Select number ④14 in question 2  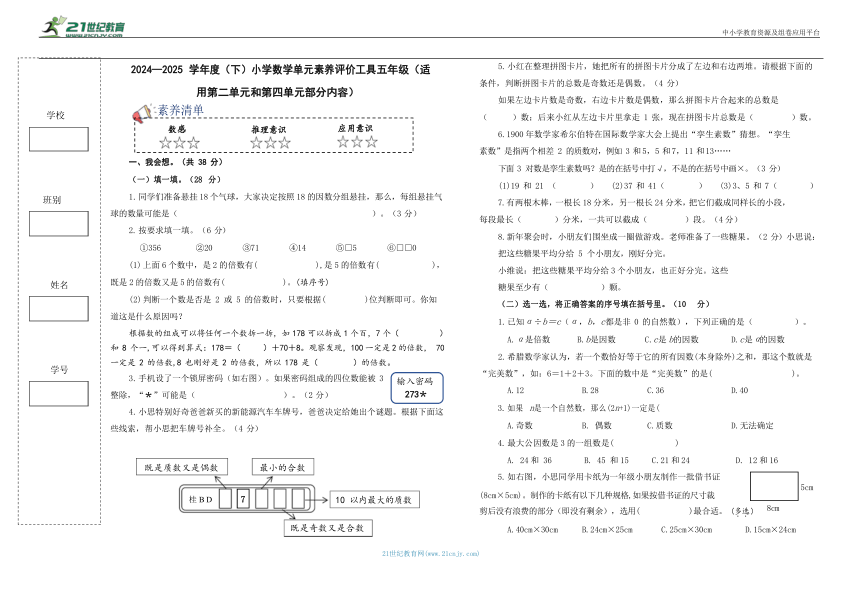pos(297,248)
